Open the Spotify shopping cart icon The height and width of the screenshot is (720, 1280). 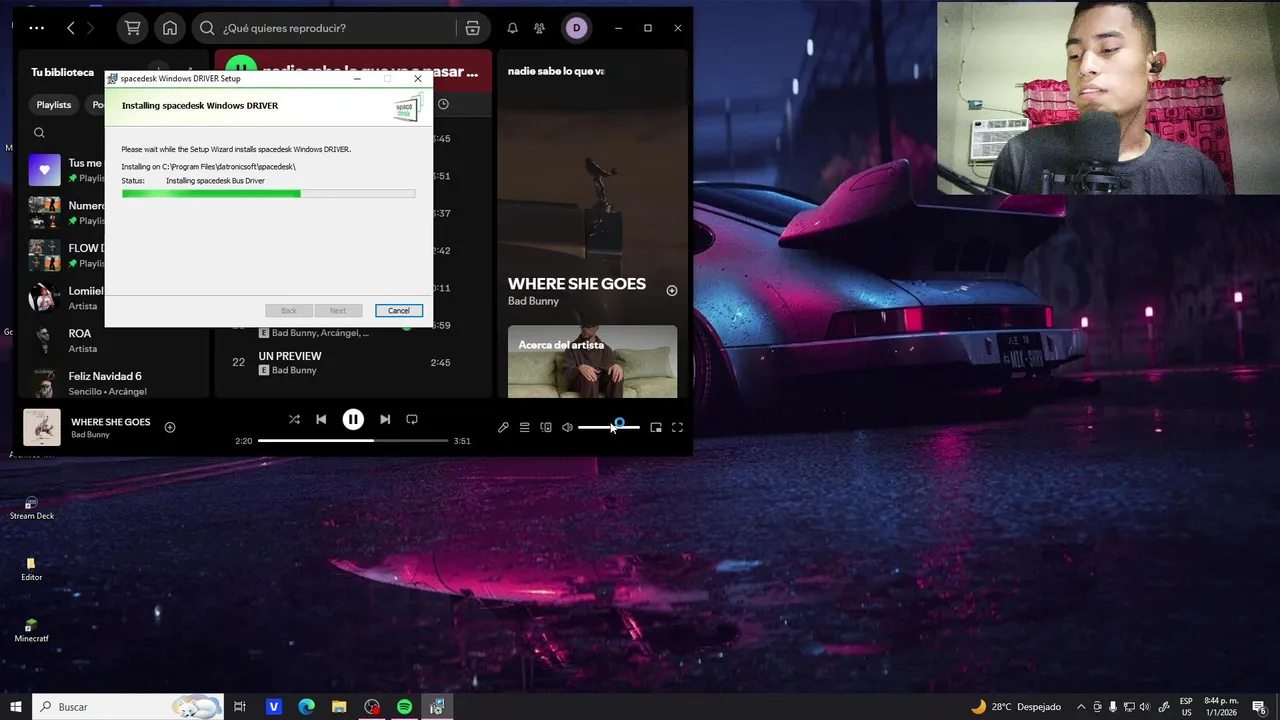tap(132, 28)
